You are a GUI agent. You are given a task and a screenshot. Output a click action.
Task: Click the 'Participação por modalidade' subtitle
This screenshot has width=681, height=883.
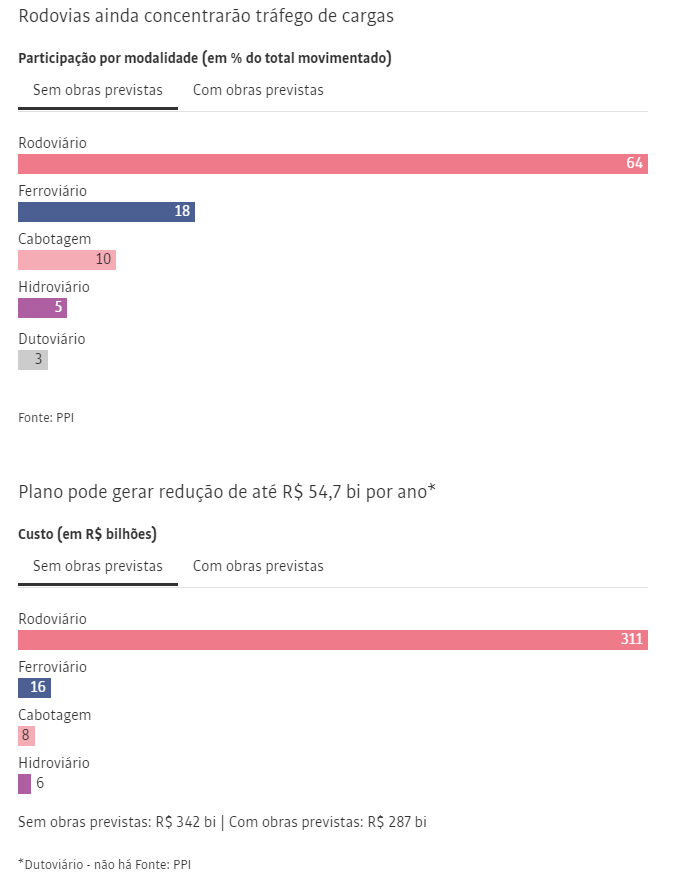click(204, 58)
